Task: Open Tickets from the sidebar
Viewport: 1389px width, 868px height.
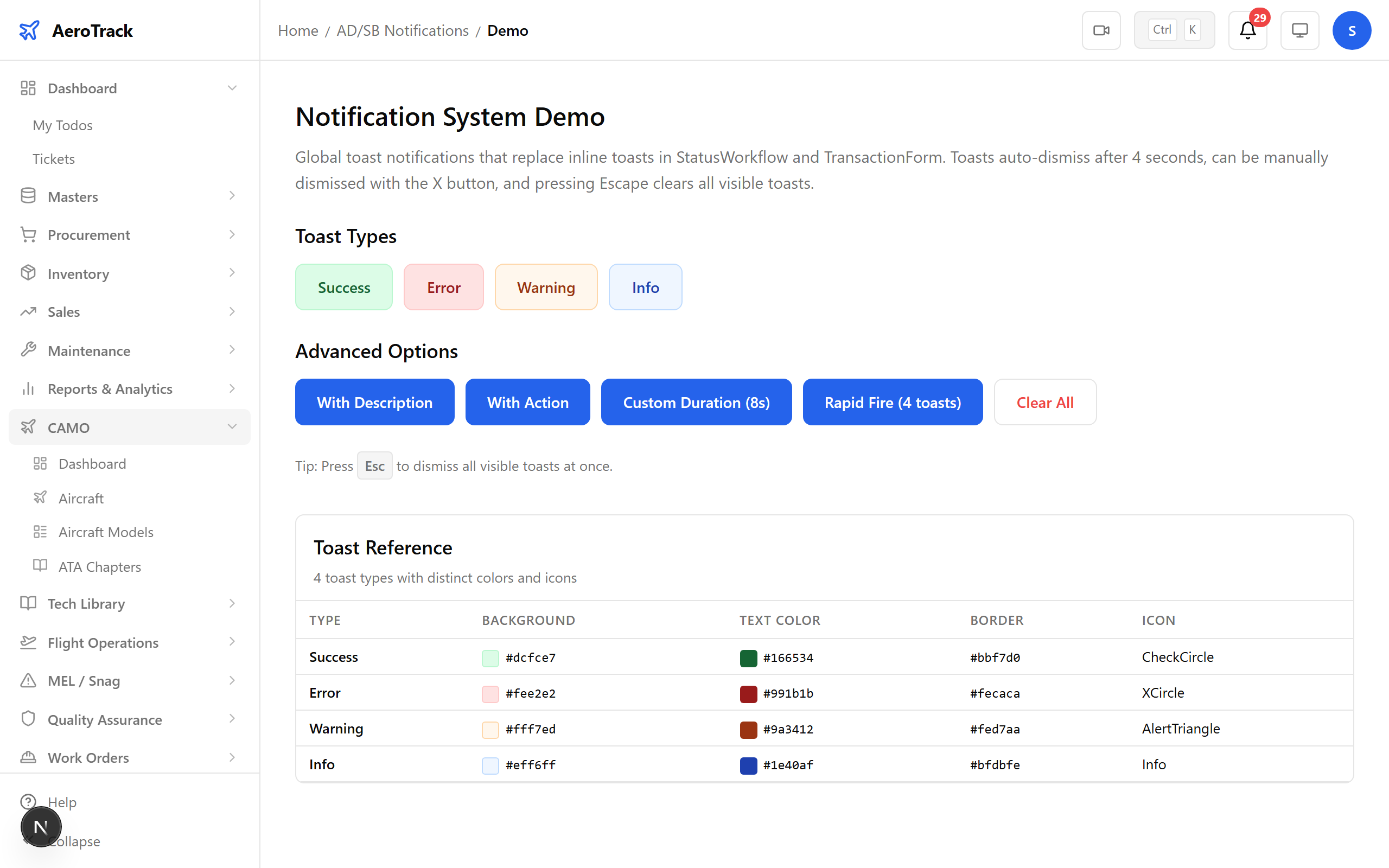Action: click(x=53, y=158)
